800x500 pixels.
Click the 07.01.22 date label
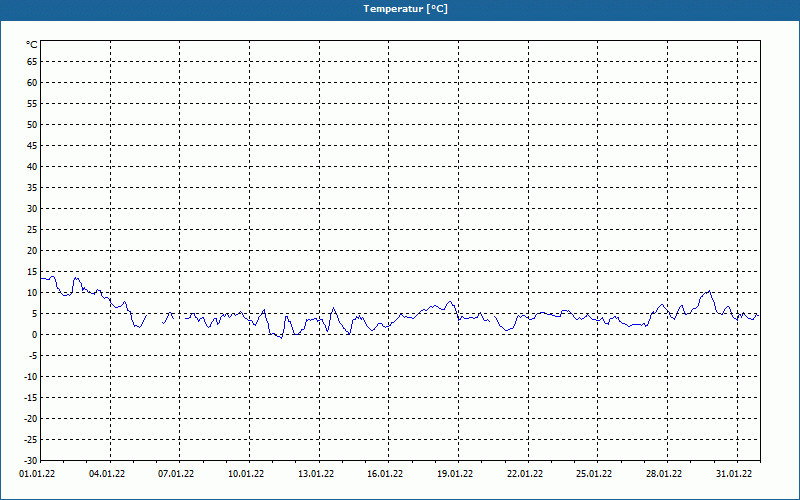click(176, 474)
